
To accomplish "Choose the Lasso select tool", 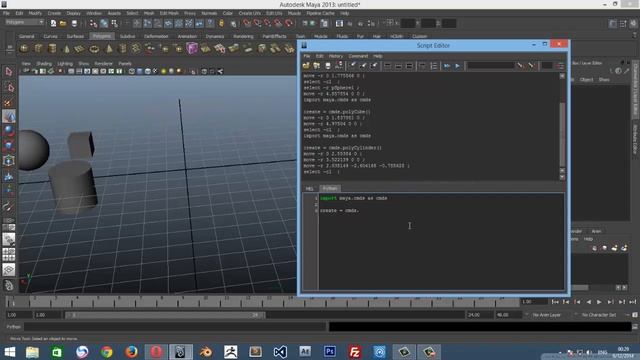I will coord(9,87).
